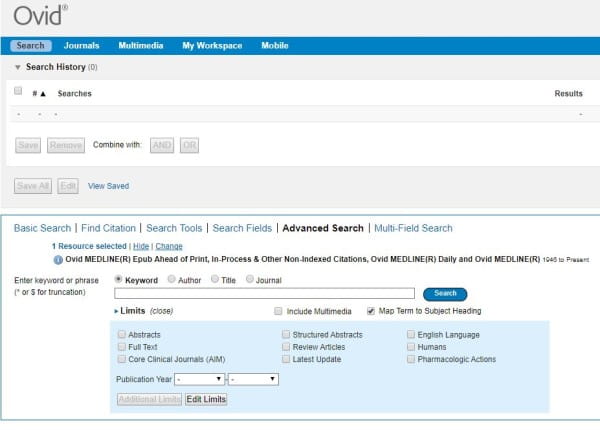Check the English Language limit
Screen dimensions: 600x430
(x=412, y=334)
